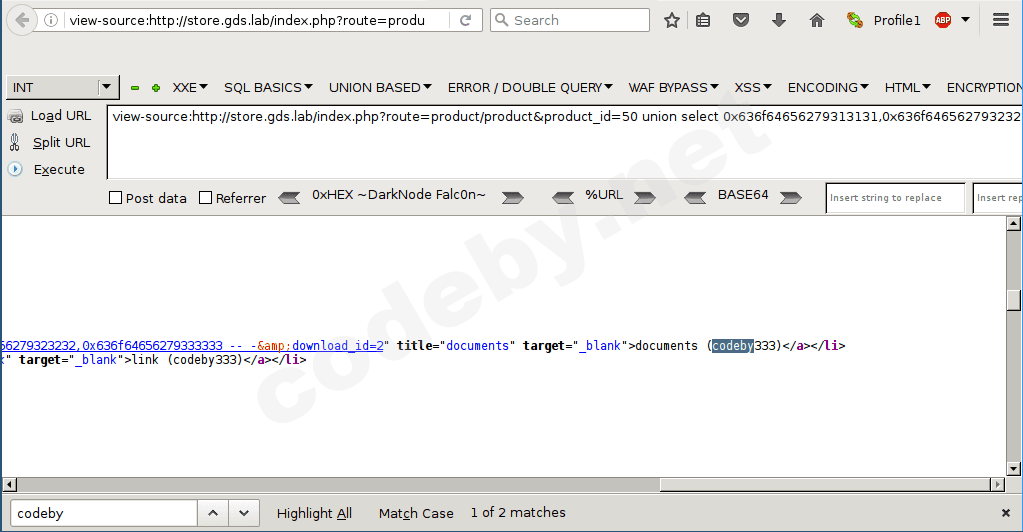Expand the UNION BASED menu
The height and width of the screenshot is (532, 1023).
[380, 87]
